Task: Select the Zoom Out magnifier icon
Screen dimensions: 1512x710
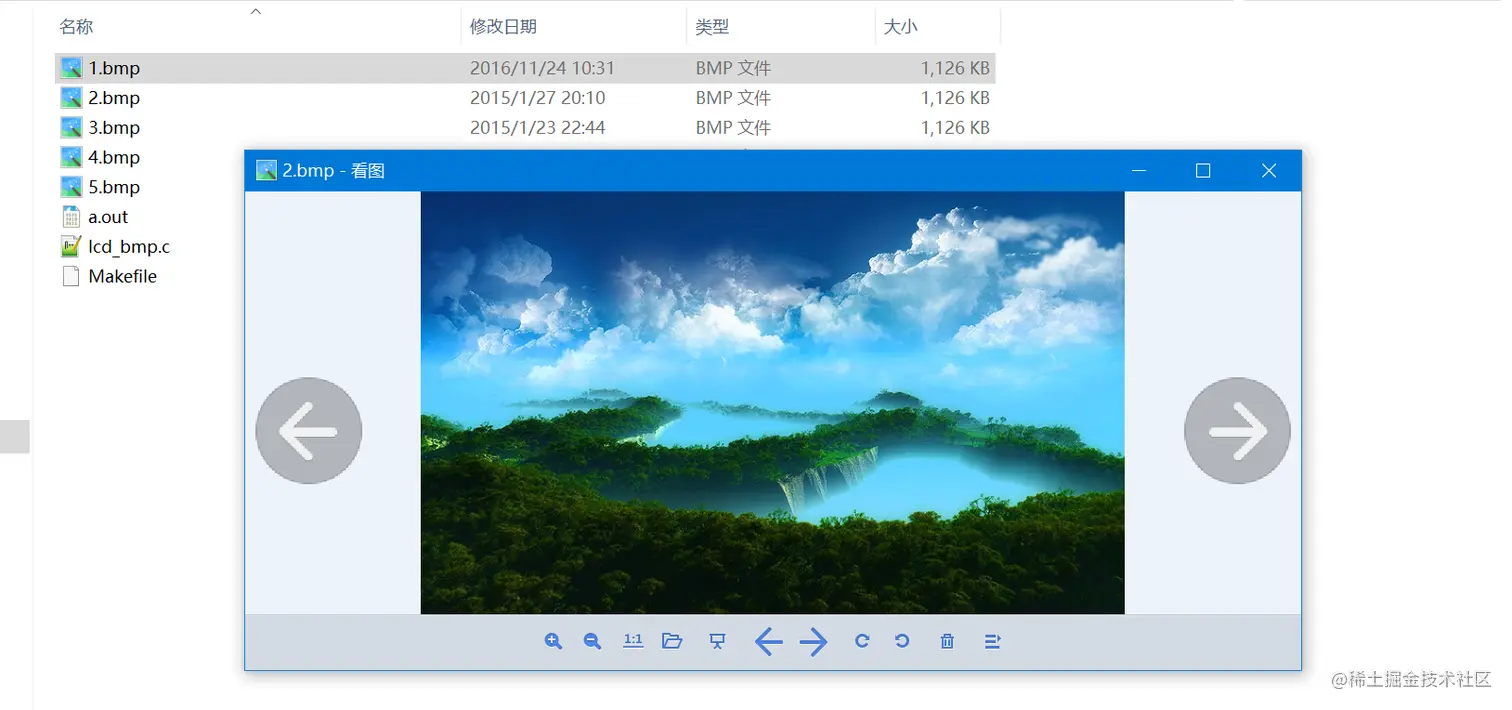Action: click(x=591, y=641)
